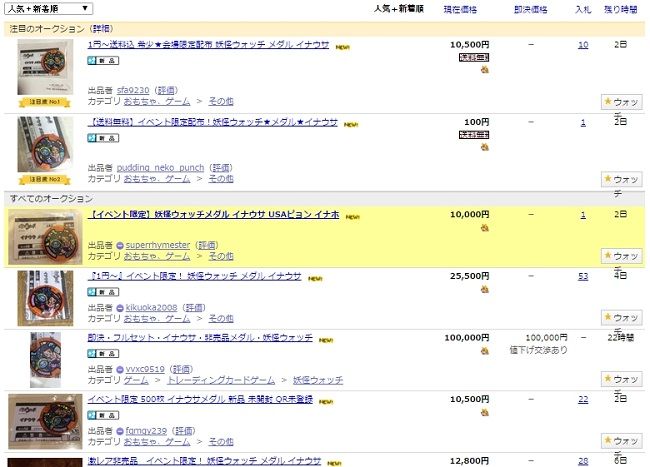Add vvxc9519's listing to watchlist
The width and height of the screenshot is (650, 467).
(622, 379)
